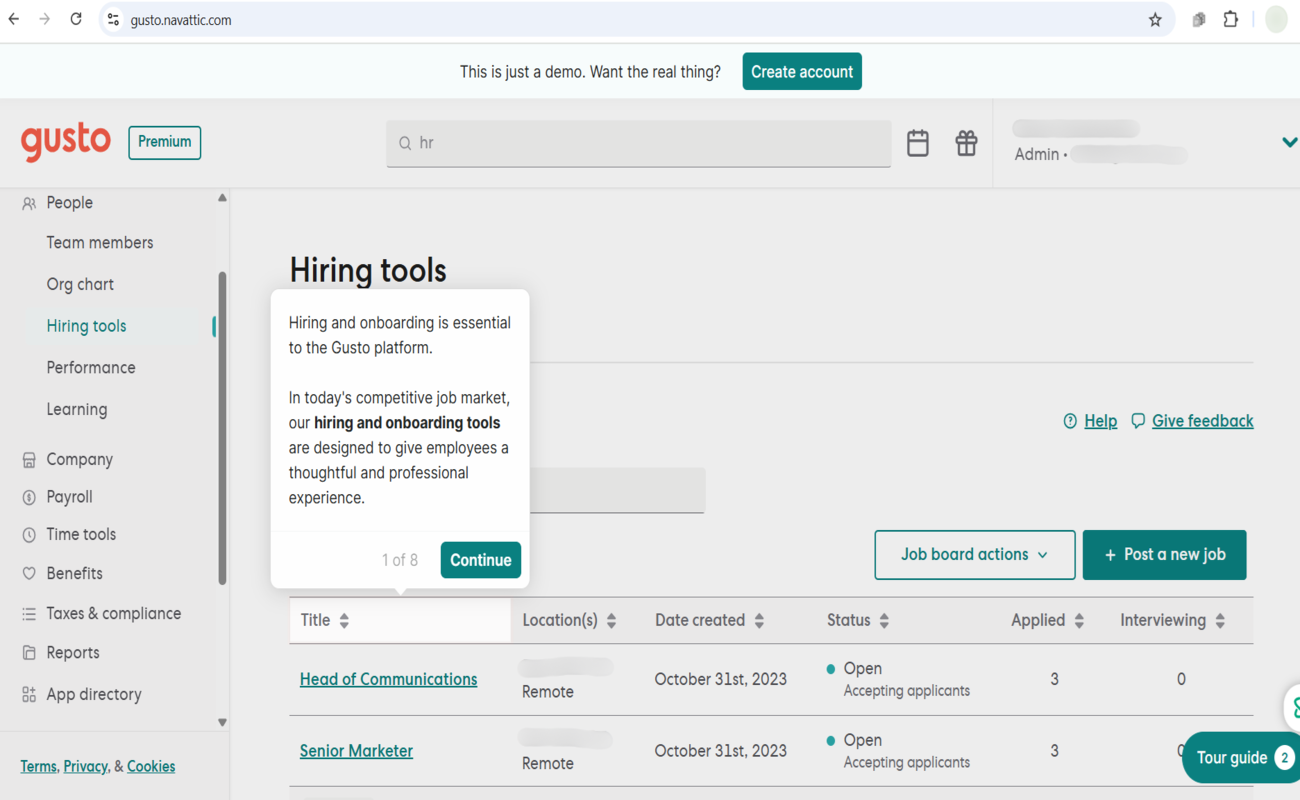Click the Payroll dollar icon in sidebar
The height and width of the screenshot is (800, 1300).
[29, 497]
